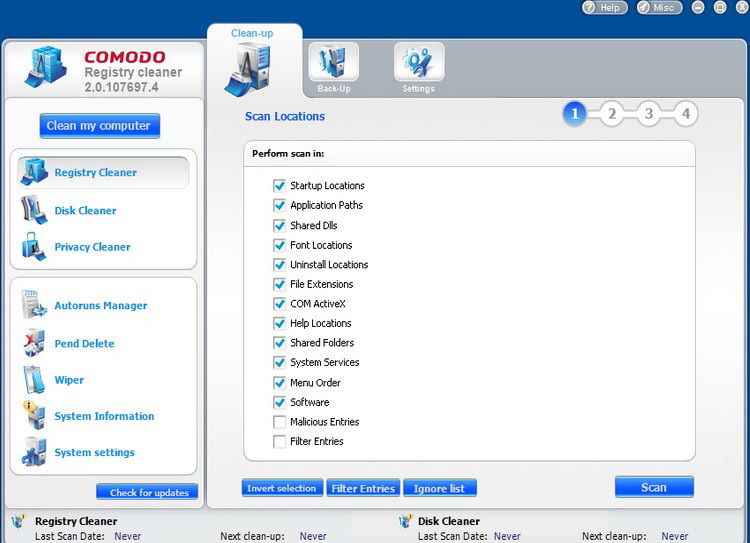Screen dimensions: 750x543
Task: Open Autoruns Manager
Action: coord(101,306)
